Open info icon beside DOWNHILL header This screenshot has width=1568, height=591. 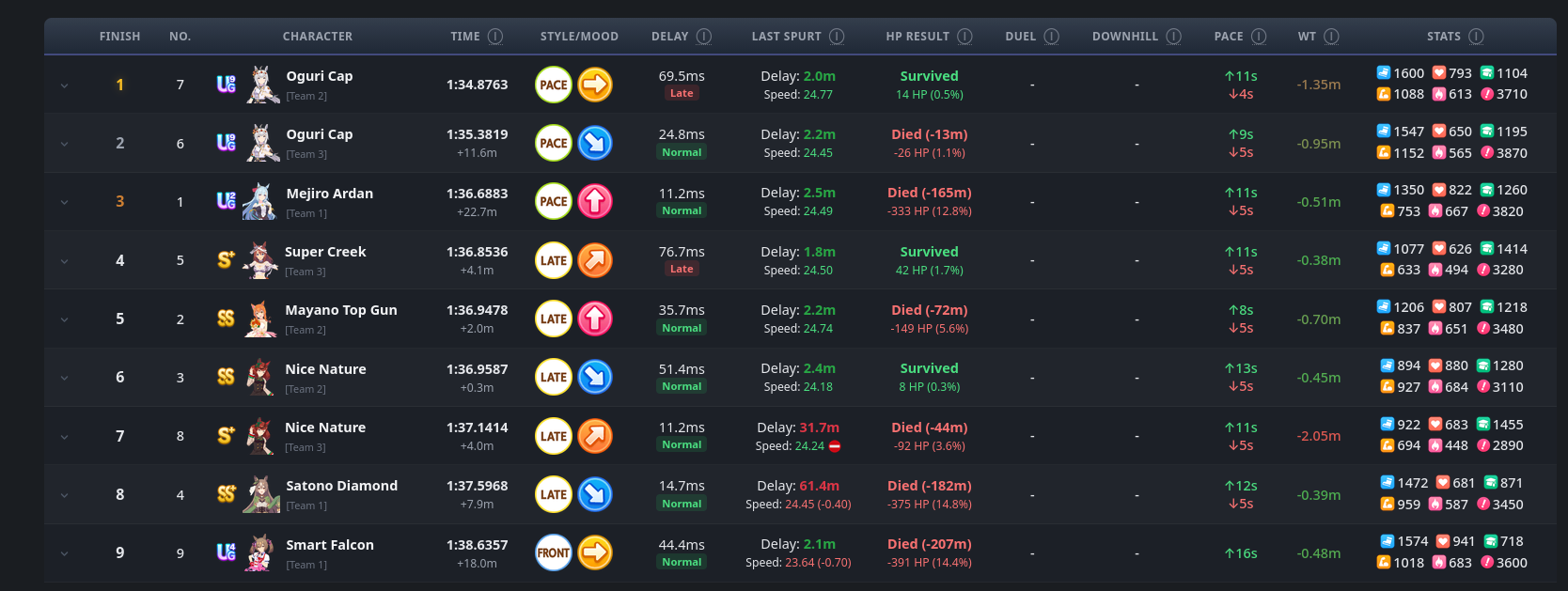pyautogui.click(x=1173, y=37)
